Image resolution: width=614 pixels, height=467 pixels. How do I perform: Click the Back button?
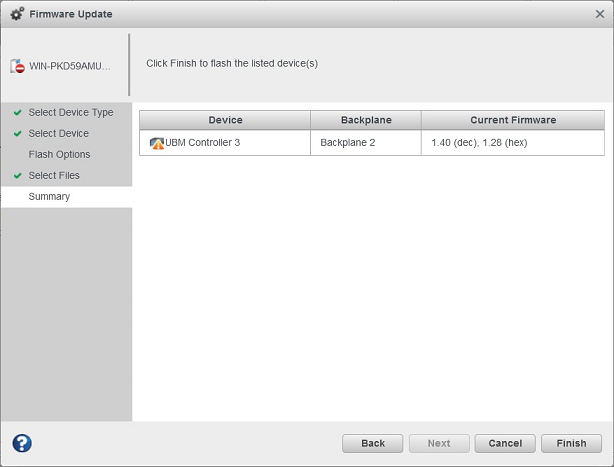pos(372,443)
